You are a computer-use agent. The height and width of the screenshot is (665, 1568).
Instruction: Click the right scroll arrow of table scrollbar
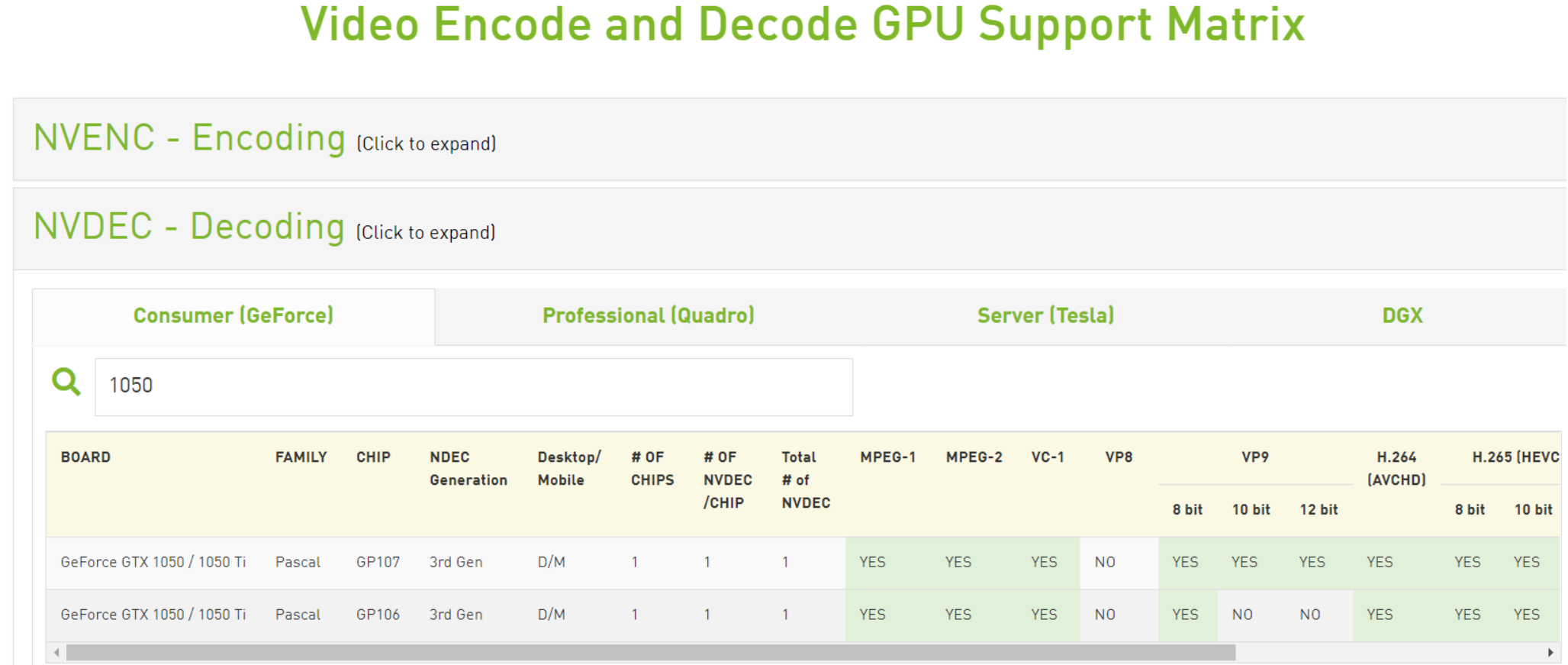tap(1550, 653)
